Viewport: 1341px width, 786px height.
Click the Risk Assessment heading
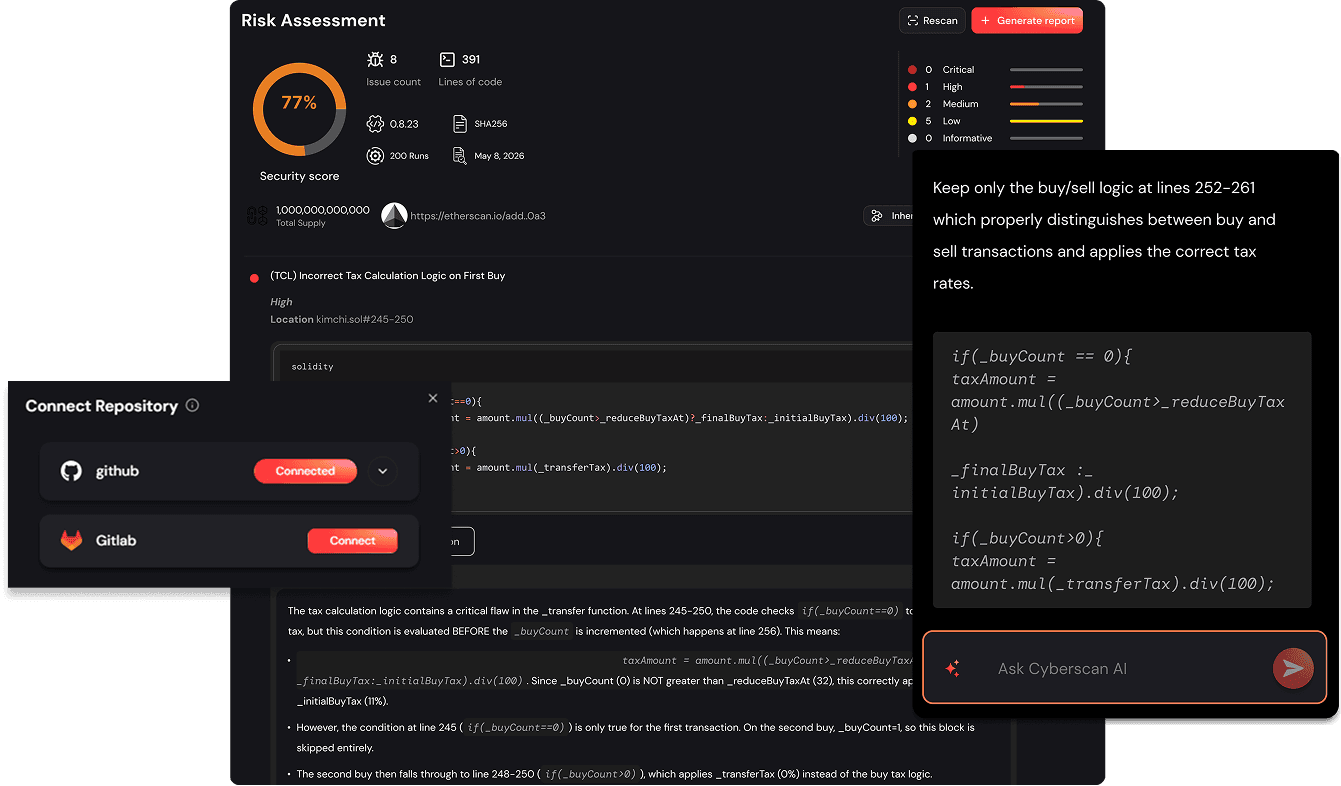pyautogui.click(x=313, y=20)
